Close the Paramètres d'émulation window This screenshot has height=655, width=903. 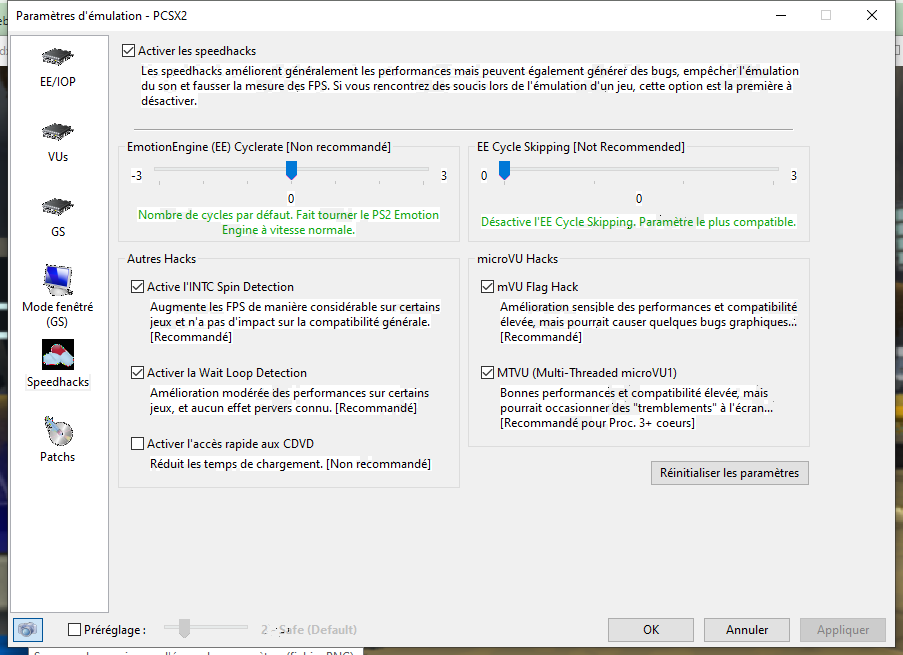click(x=873, y=15)
